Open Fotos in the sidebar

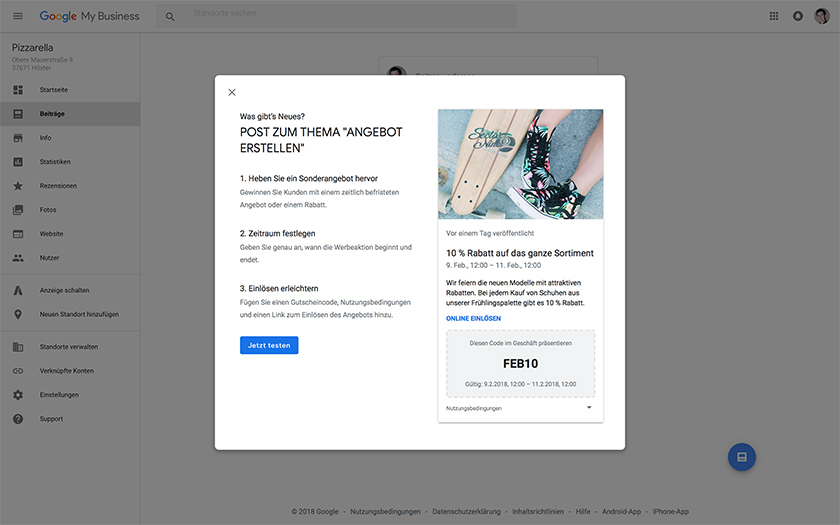[x=49, y=210]
